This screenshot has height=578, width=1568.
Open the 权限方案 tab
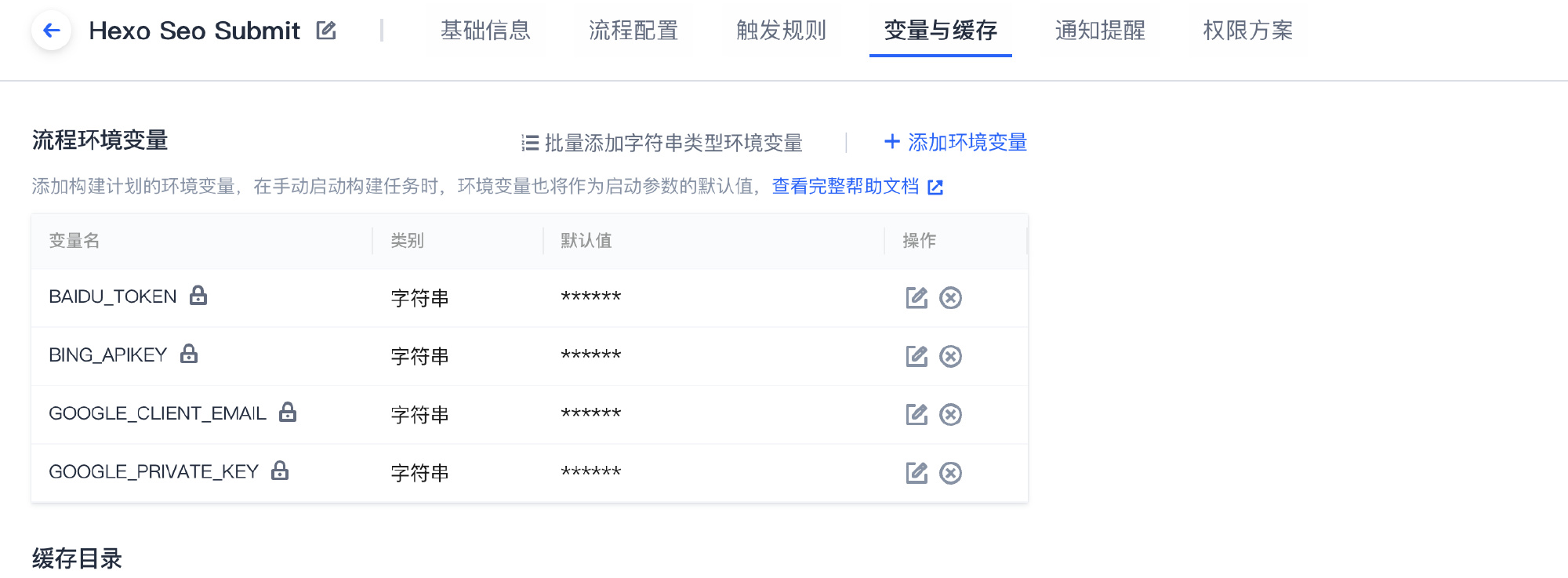click(1248, 31)
